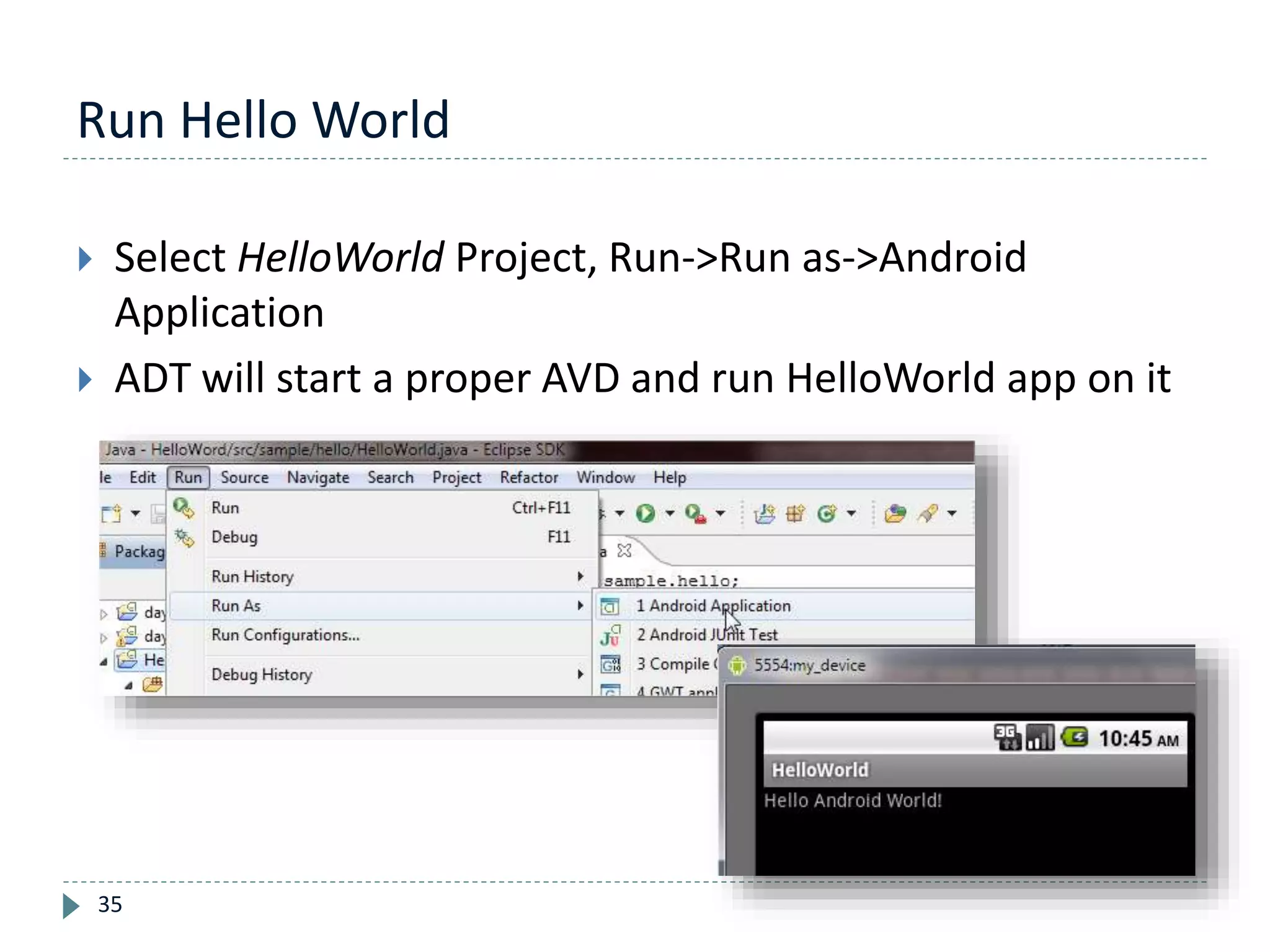Open the dropdown arrow left of Run button
Image resolution: width=1270 pixels, height=952 pixels.
[619, 513]
